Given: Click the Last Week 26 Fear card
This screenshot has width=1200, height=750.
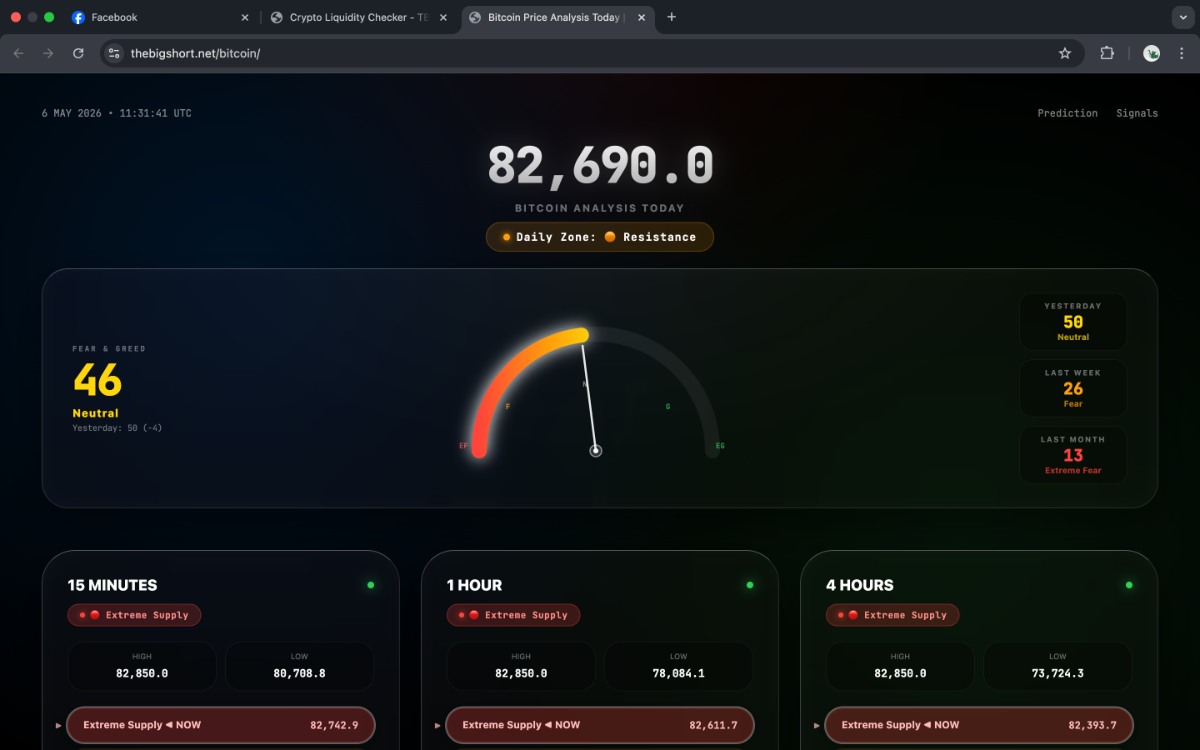Looking at the screenshot, I should 1073,388.
